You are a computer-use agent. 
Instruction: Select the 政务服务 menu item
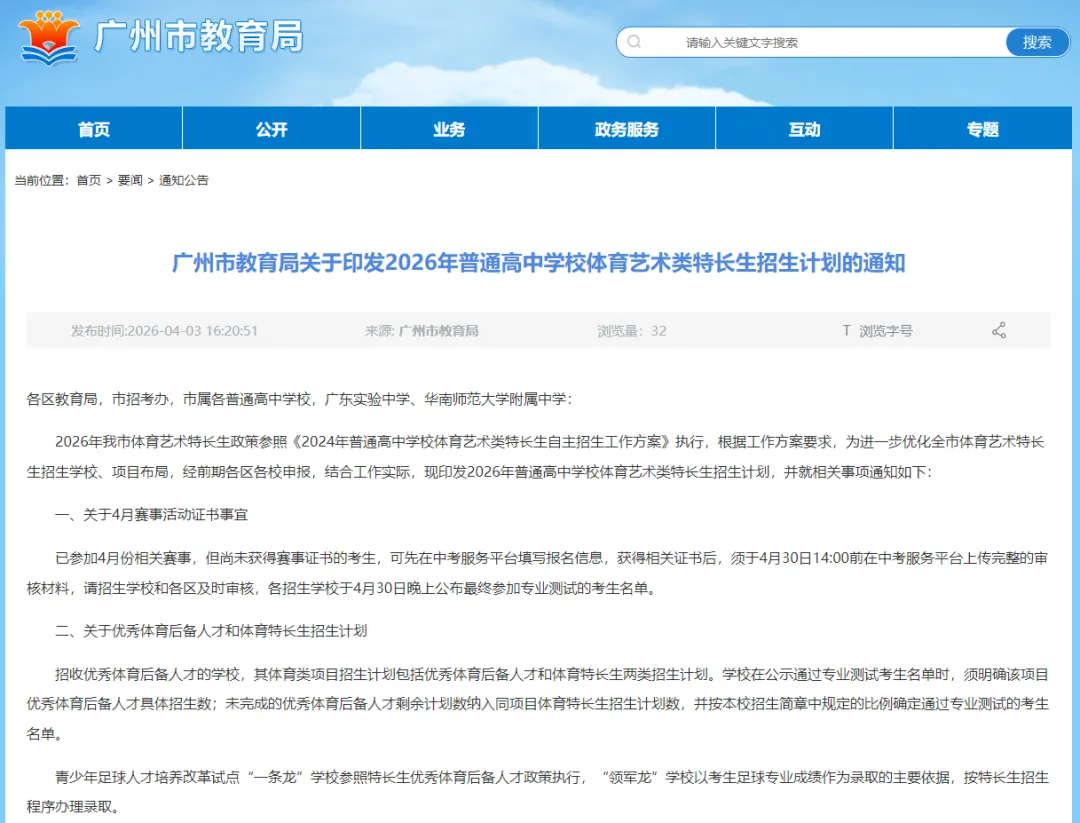(x=627, y=127)
